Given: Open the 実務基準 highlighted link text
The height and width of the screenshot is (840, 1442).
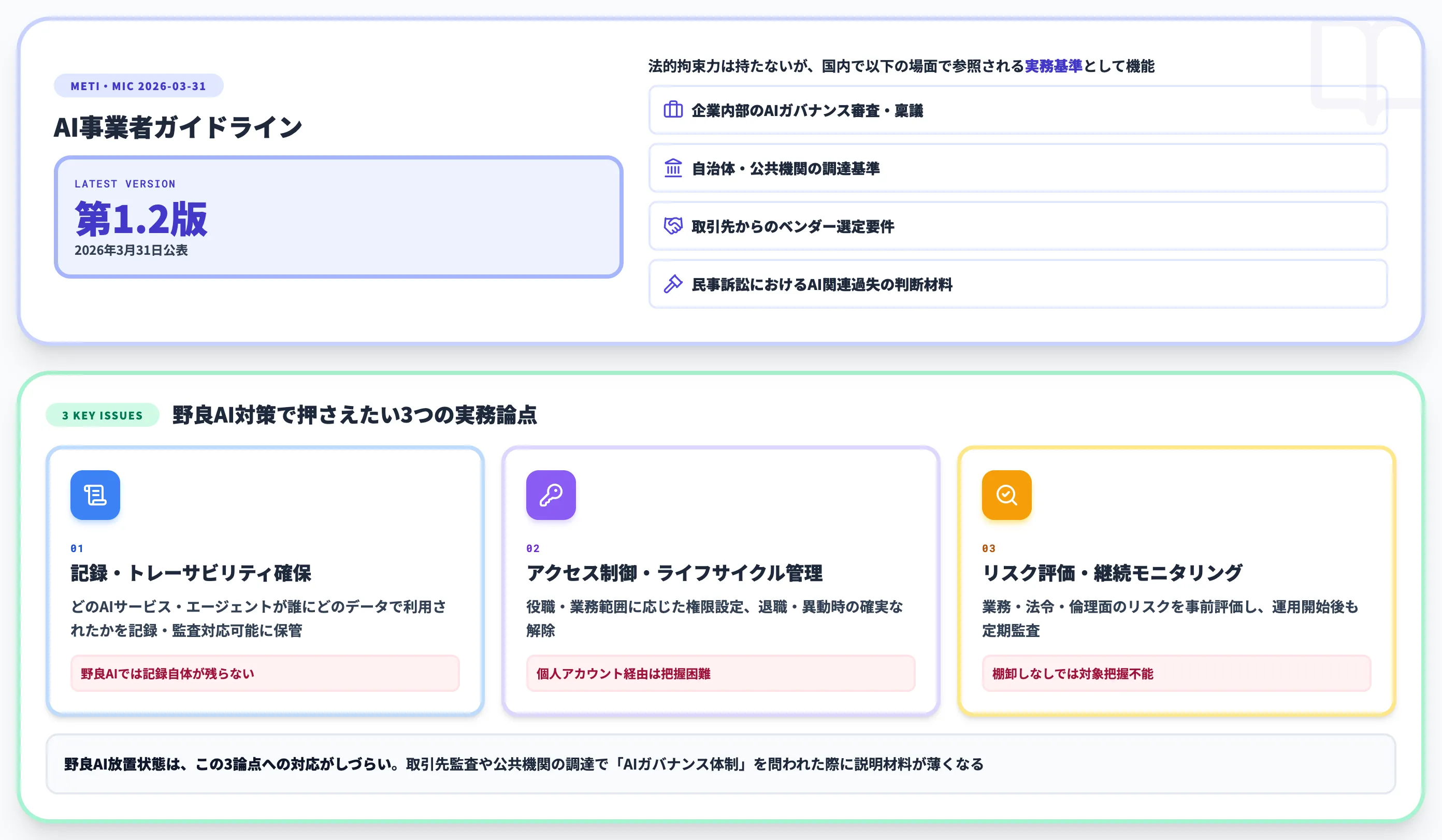Looking at the screenshot, I should coord(1053,66).
